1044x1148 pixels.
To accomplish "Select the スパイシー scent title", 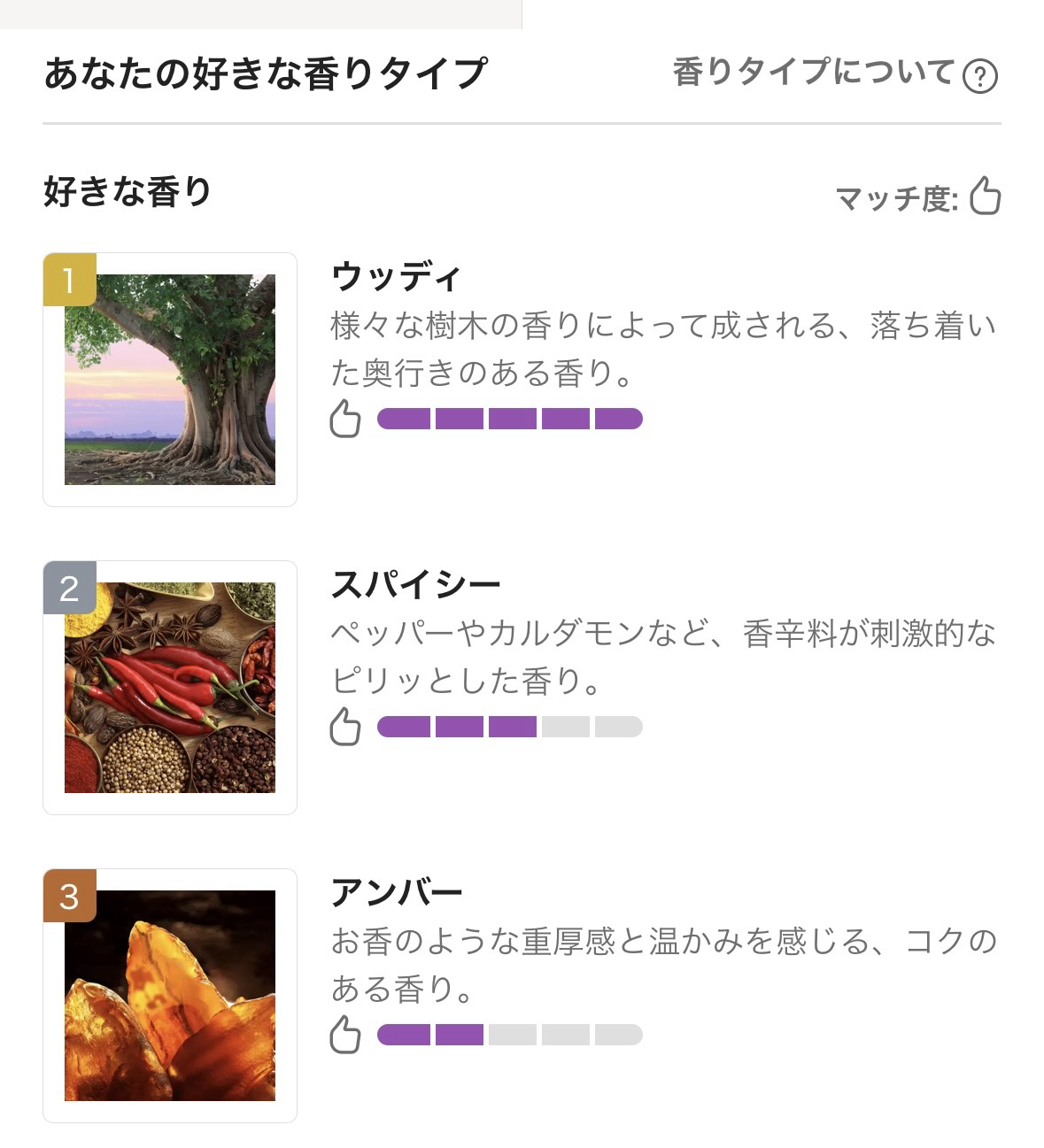I will (x=415, y=585).
